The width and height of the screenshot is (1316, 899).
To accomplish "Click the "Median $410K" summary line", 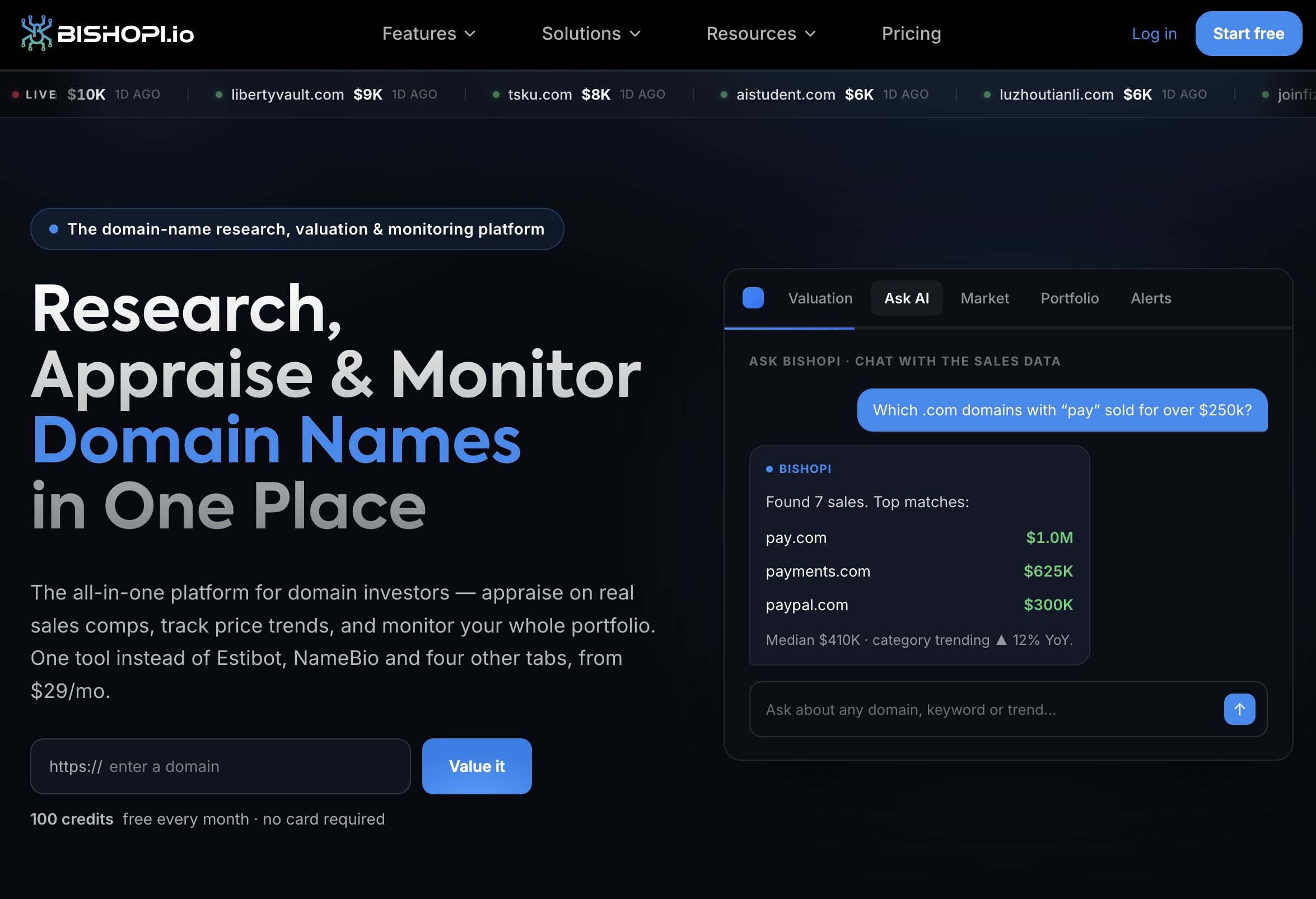I will [919, 639].
